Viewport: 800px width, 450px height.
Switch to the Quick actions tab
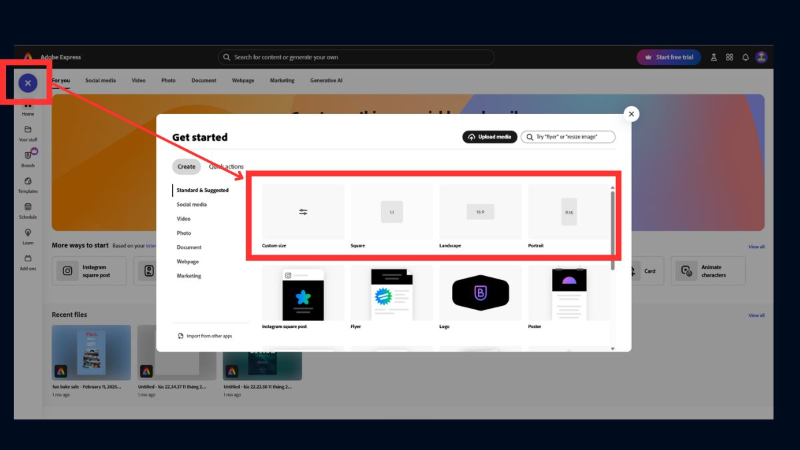pos(226,166)
